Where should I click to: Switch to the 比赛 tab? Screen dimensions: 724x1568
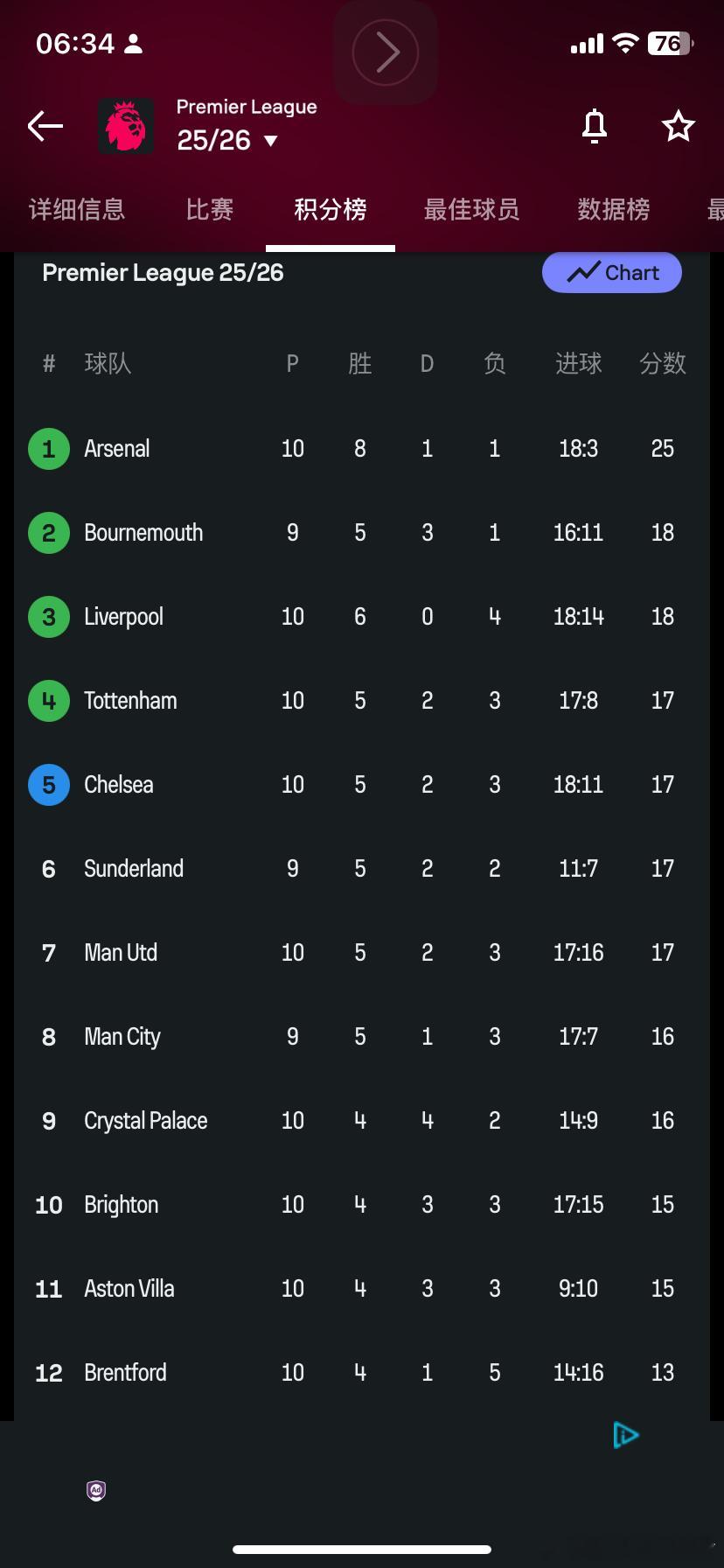tap(210, 210)
